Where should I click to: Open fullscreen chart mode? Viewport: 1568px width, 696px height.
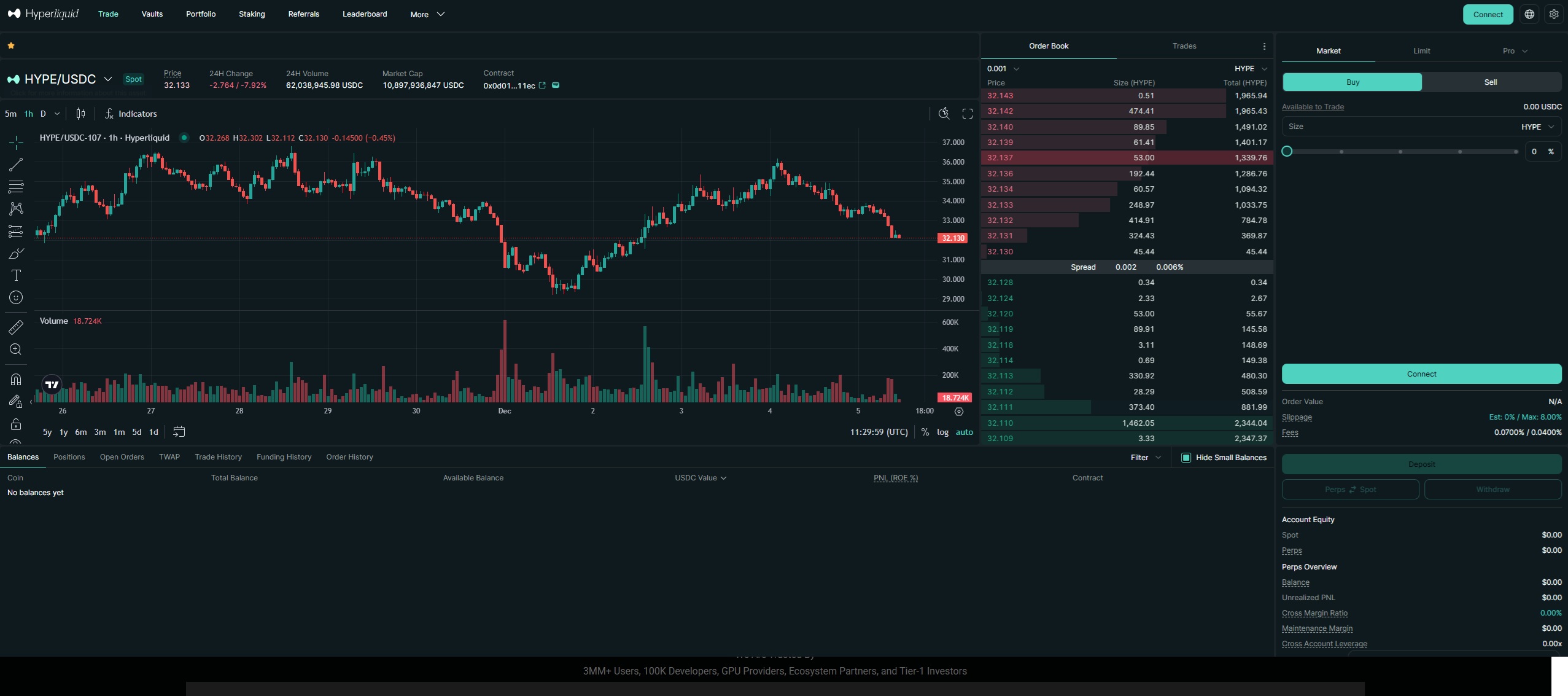pos(968,114)
